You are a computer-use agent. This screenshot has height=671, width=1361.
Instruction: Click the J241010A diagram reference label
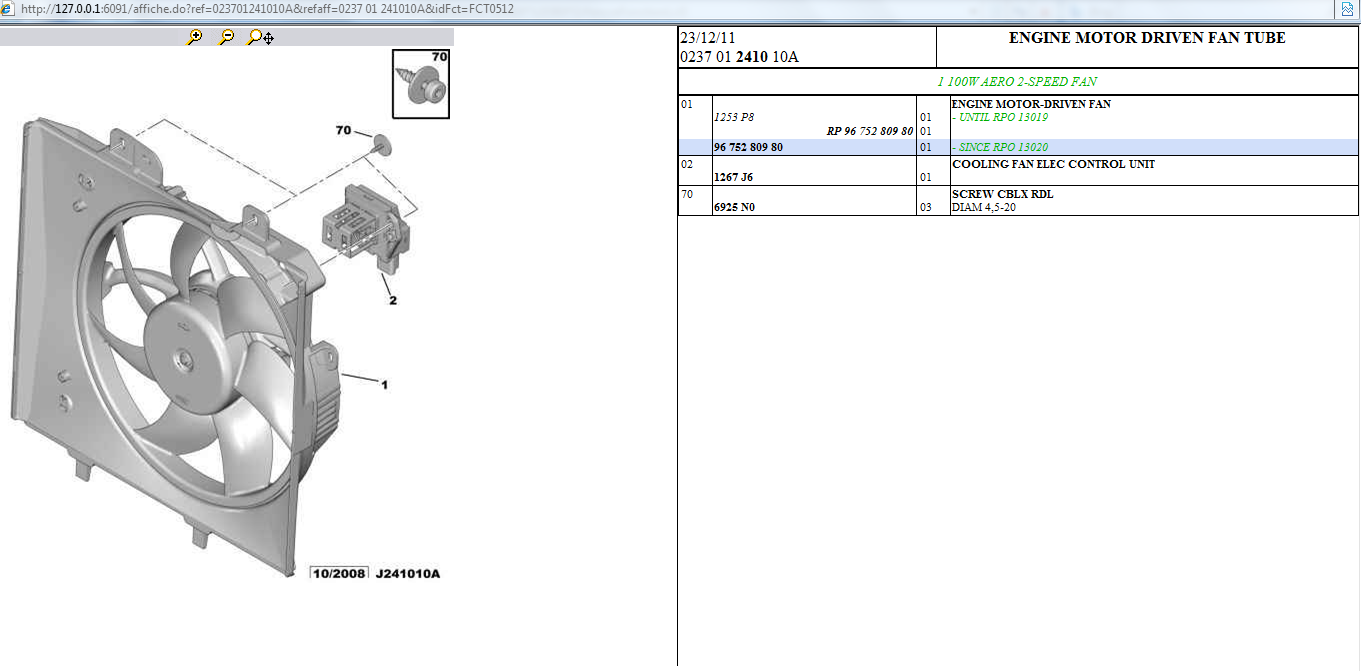point(407,574)
